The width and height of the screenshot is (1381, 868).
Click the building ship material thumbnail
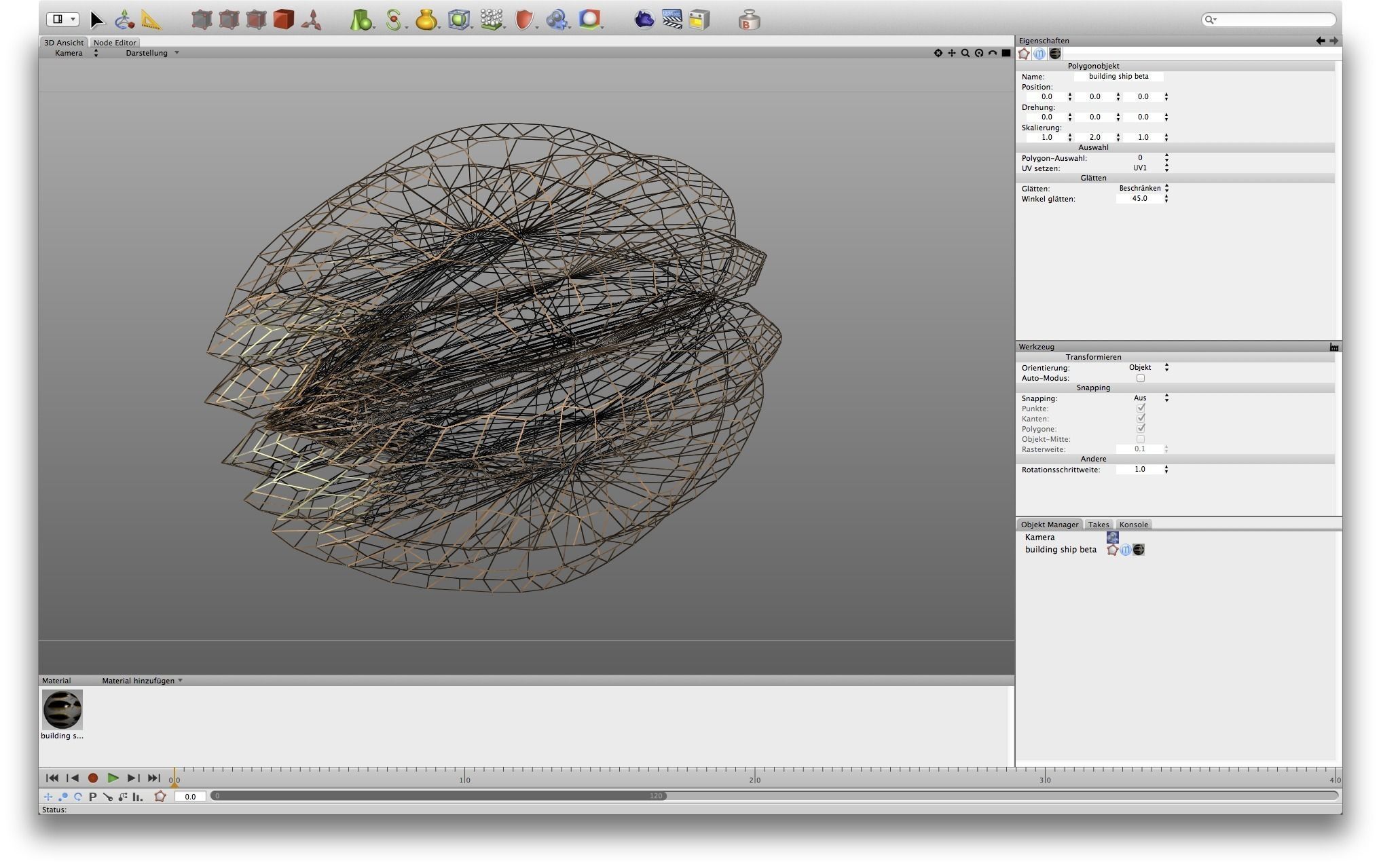[x=62, y=709]
